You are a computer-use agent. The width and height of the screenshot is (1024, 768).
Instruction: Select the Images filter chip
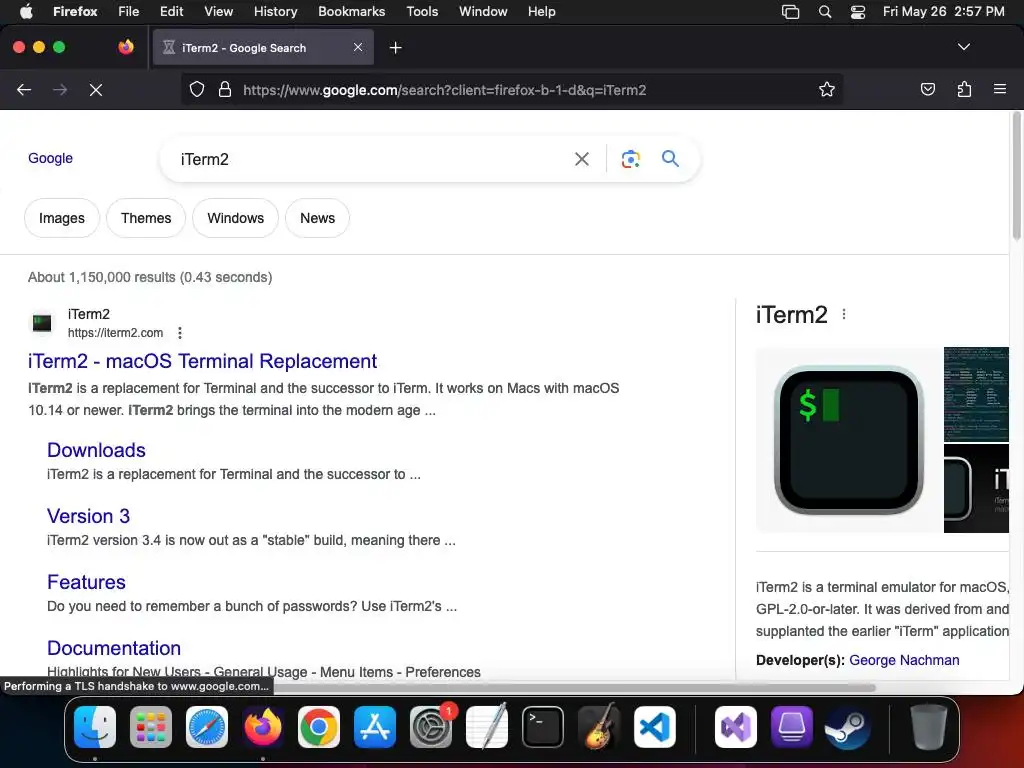pos(61,218)
